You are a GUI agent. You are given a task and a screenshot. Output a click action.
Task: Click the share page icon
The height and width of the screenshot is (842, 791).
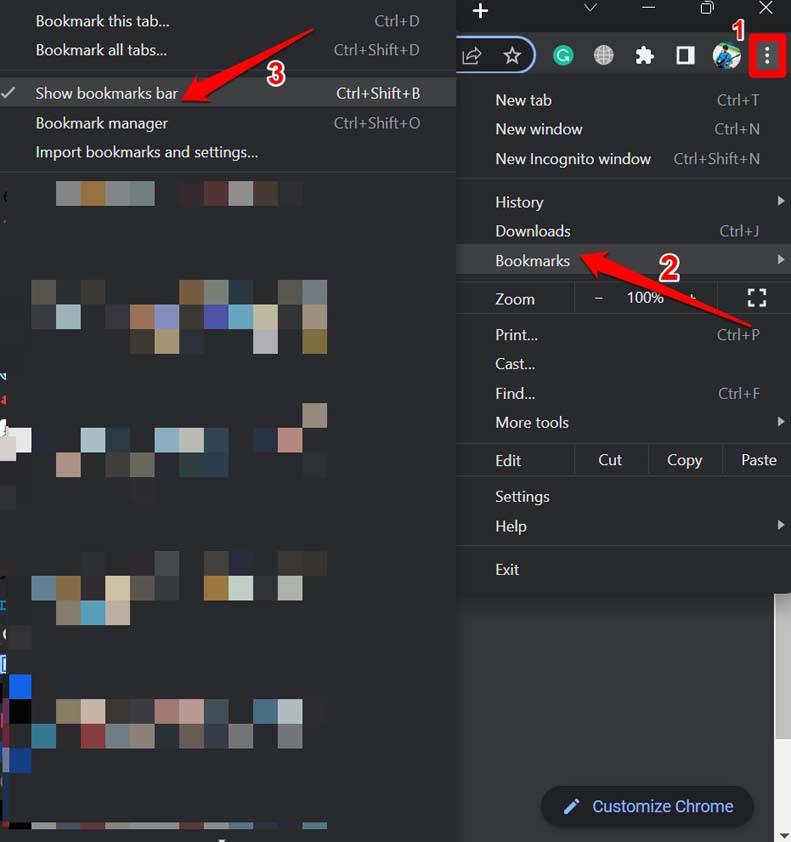[473, 56]
